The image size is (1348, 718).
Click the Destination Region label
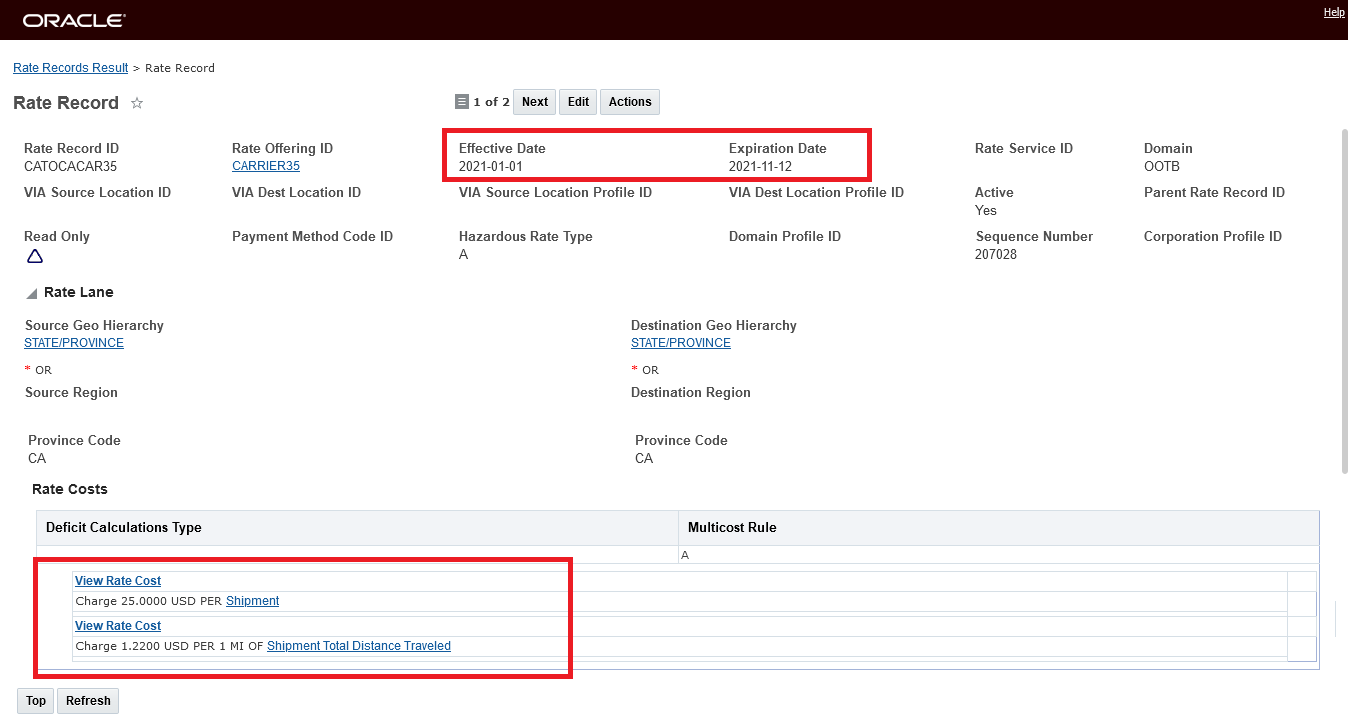(691, 392)
